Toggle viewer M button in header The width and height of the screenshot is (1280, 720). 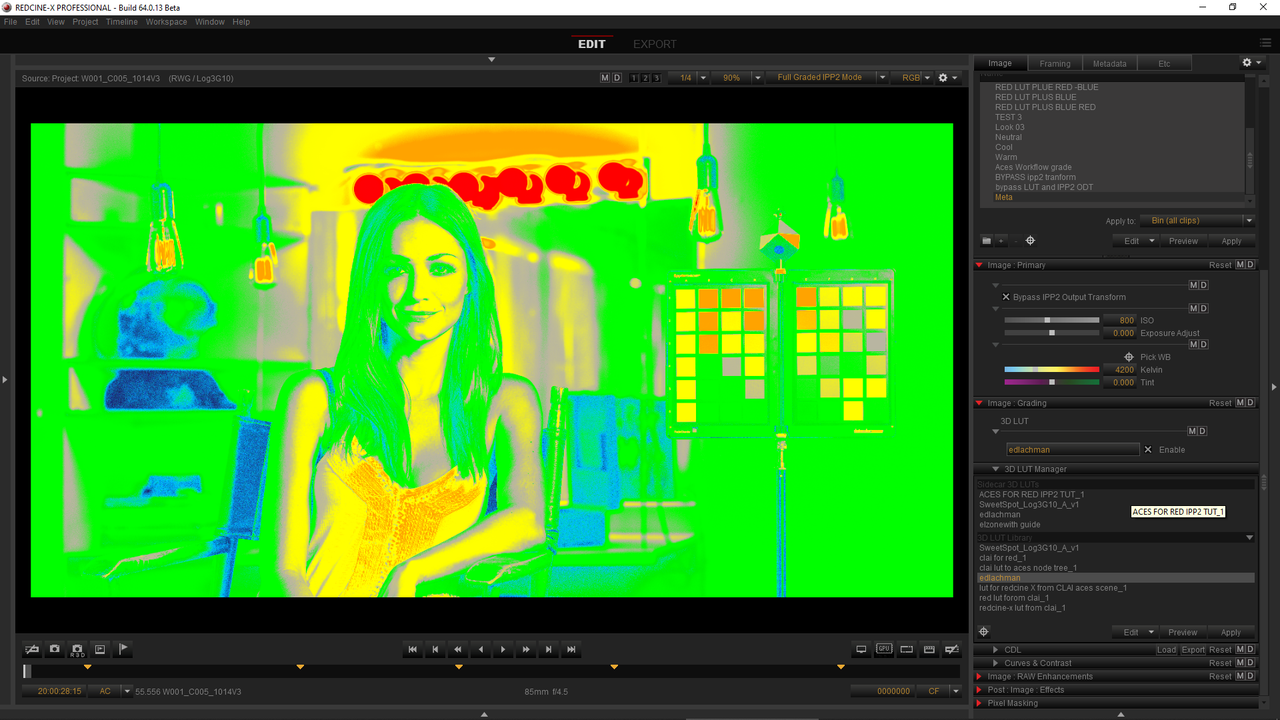tap(605, 78)
